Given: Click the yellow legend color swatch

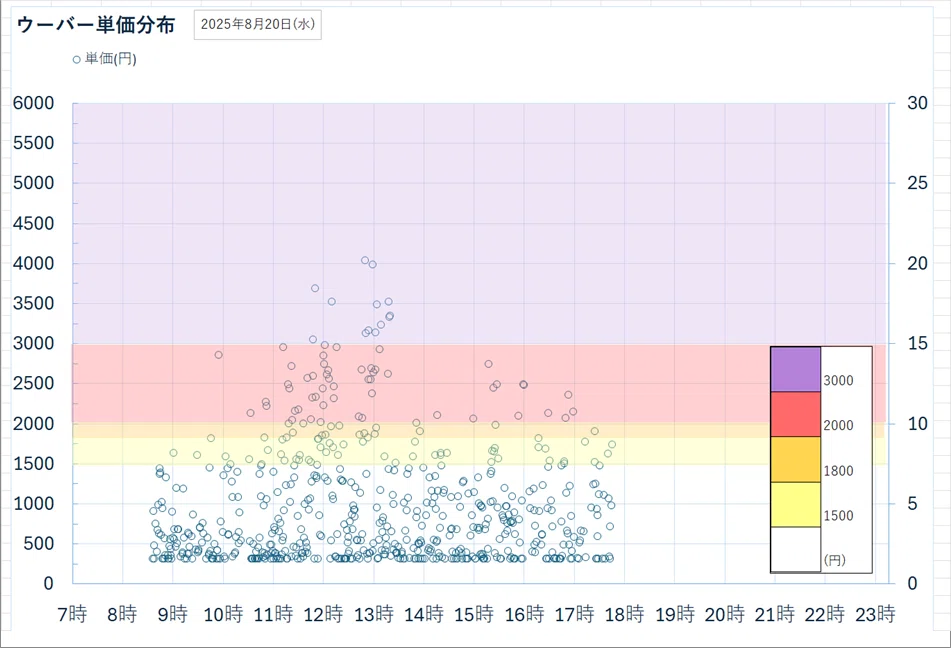Looking at the screenshot, I should [796, 504].
